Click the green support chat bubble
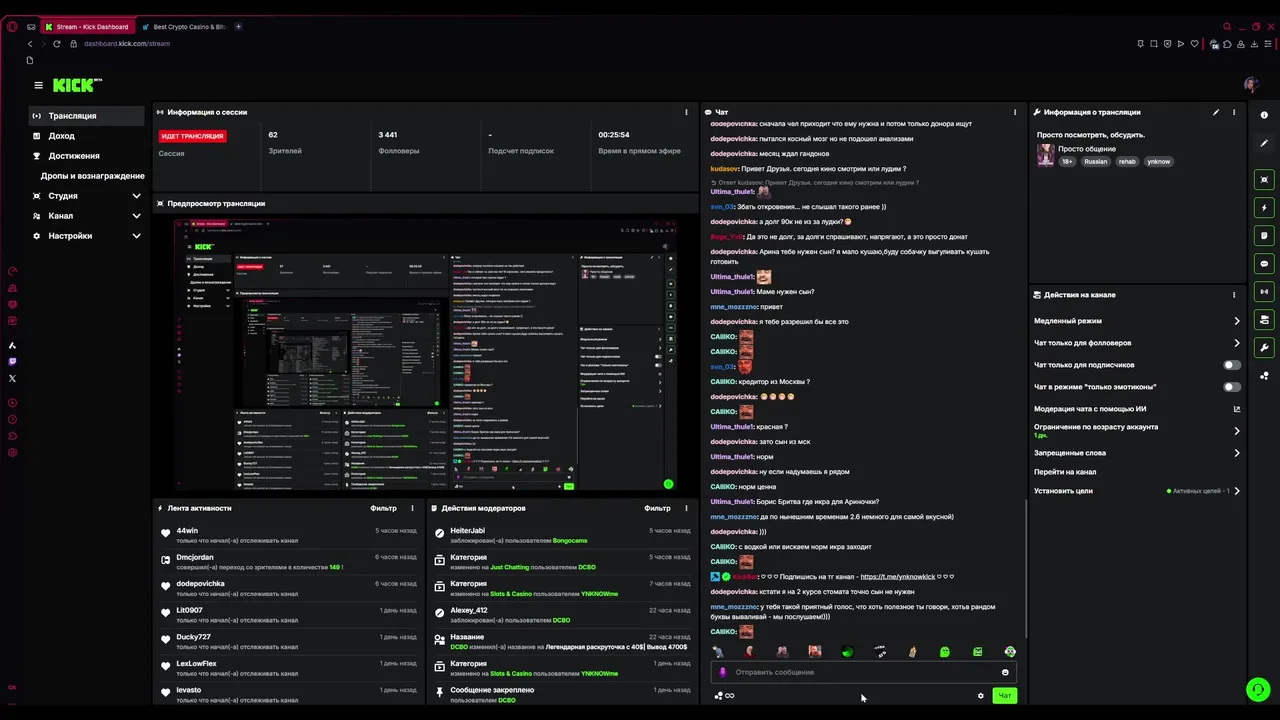1280x720 pixels. tap(1258, 689)
